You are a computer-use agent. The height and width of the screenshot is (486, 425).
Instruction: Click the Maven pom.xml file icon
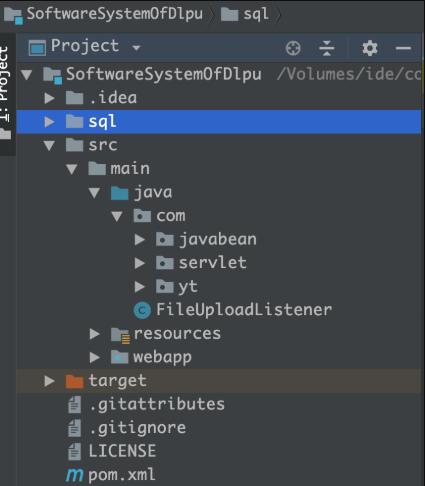coord(74,475)
